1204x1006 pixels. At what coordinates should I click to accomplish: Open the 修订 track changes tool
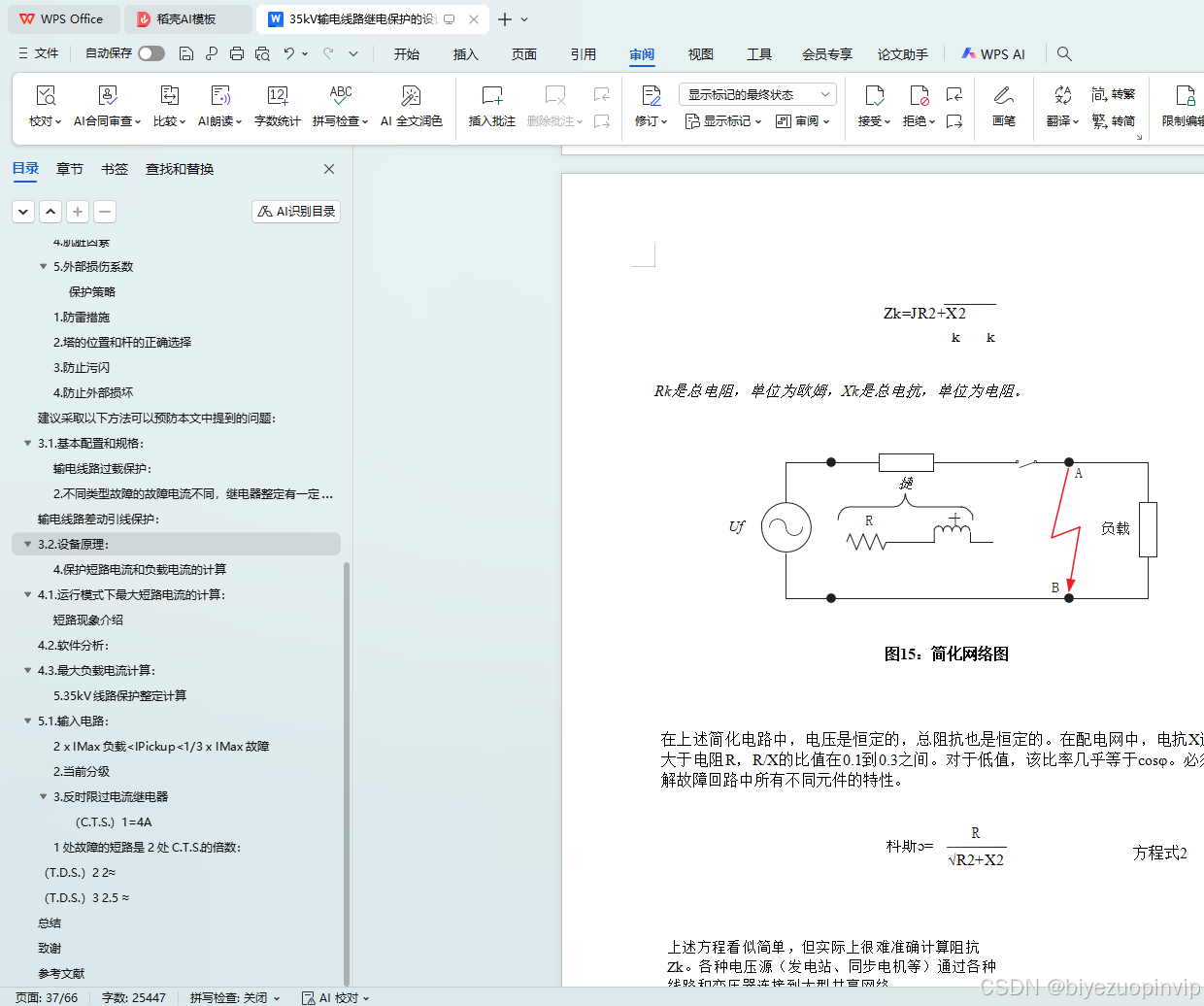[x=652, y=107]
